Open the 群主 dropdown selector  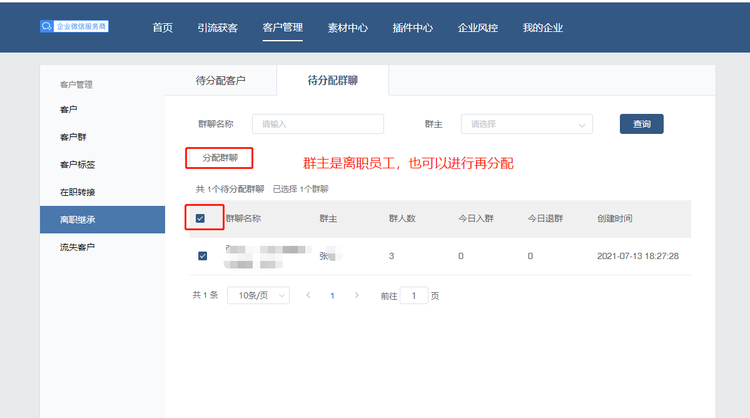pos(526,124)
